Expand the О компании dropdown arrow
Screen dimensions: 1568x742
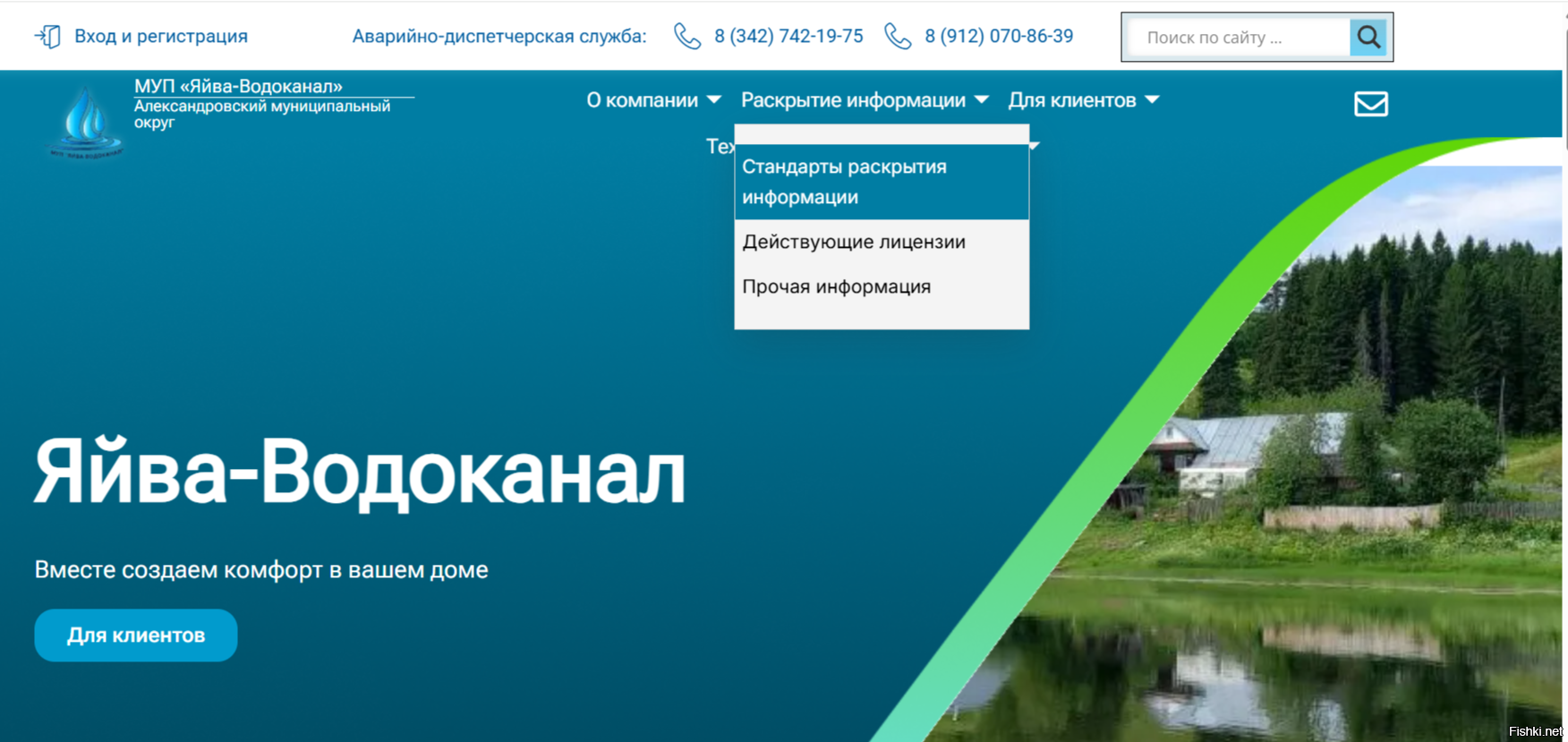pyautogui.click(x=714, y=100)
